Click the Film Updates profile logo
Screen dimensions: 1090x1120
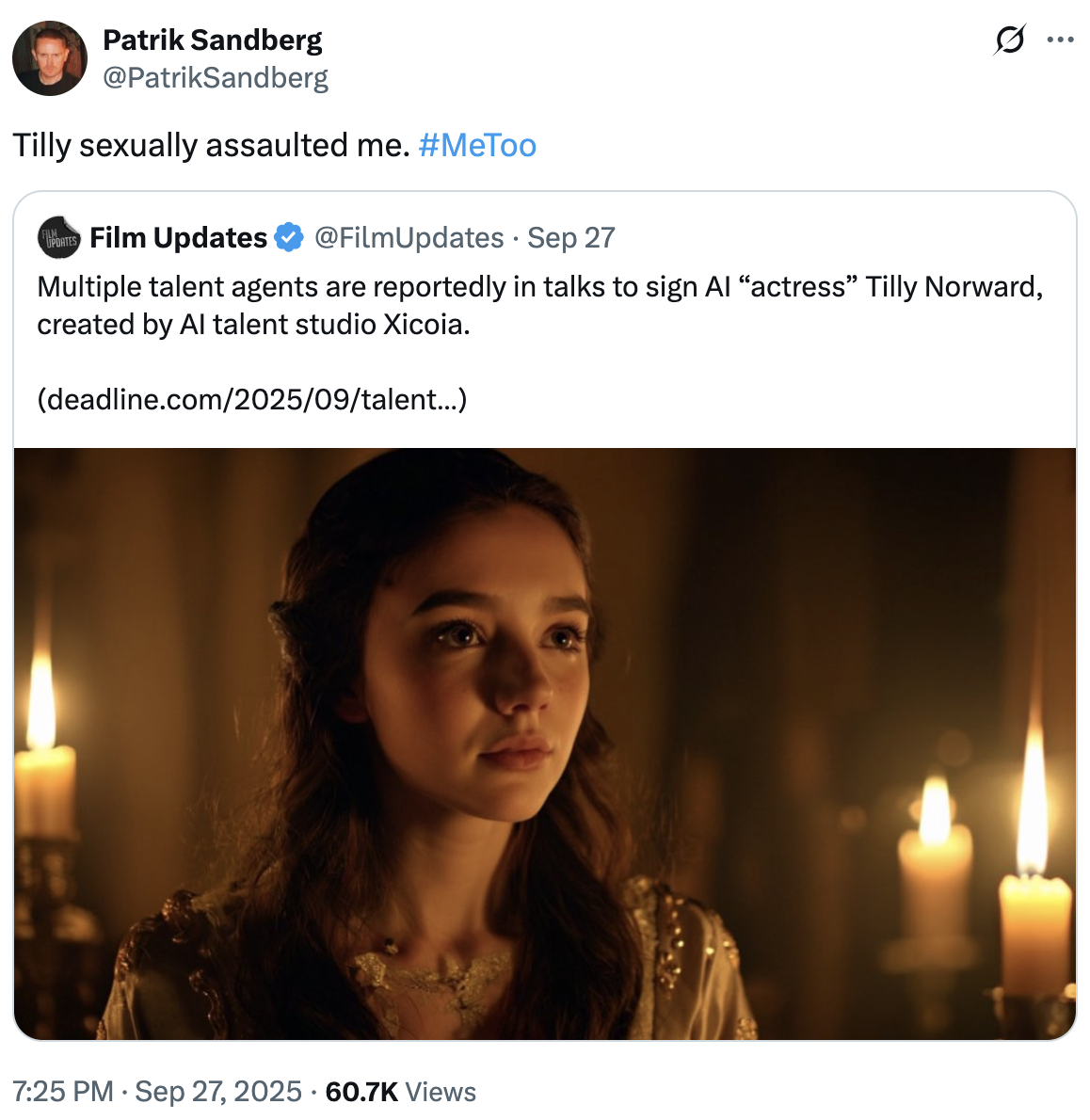point(56,238)
